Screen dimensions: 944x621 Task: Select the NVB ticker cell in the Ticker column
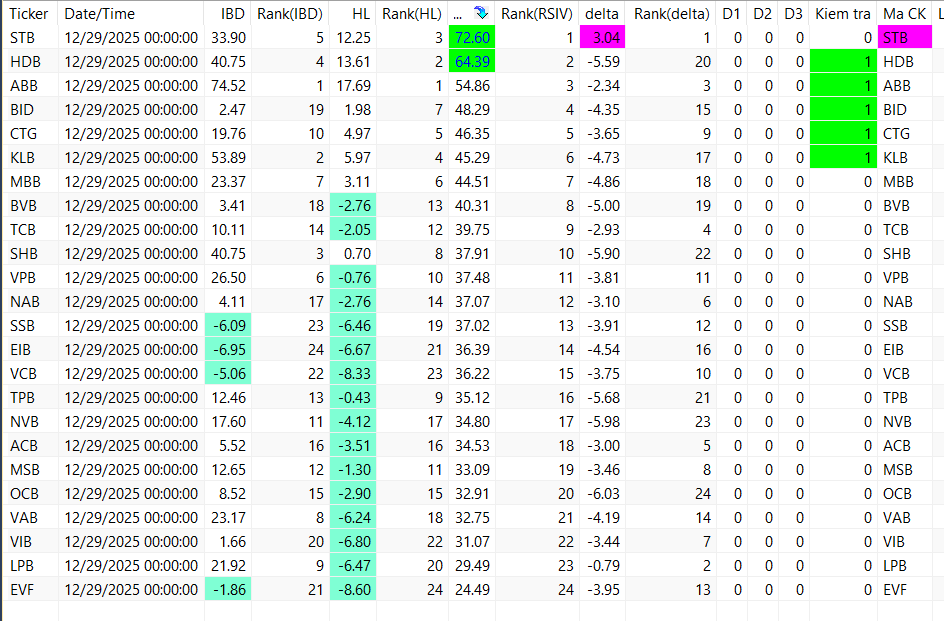[30, 422]
